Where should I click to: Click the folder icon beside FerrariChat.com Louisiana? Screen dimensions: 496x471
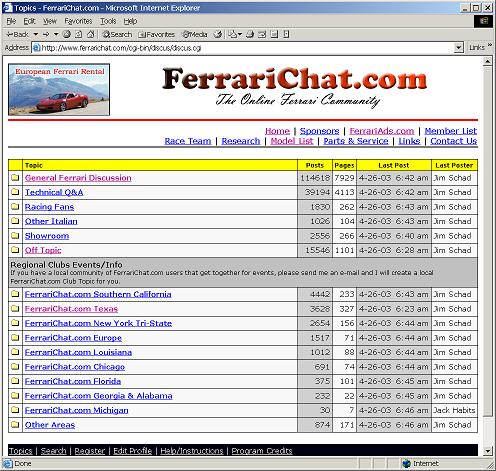pos(15,352)
